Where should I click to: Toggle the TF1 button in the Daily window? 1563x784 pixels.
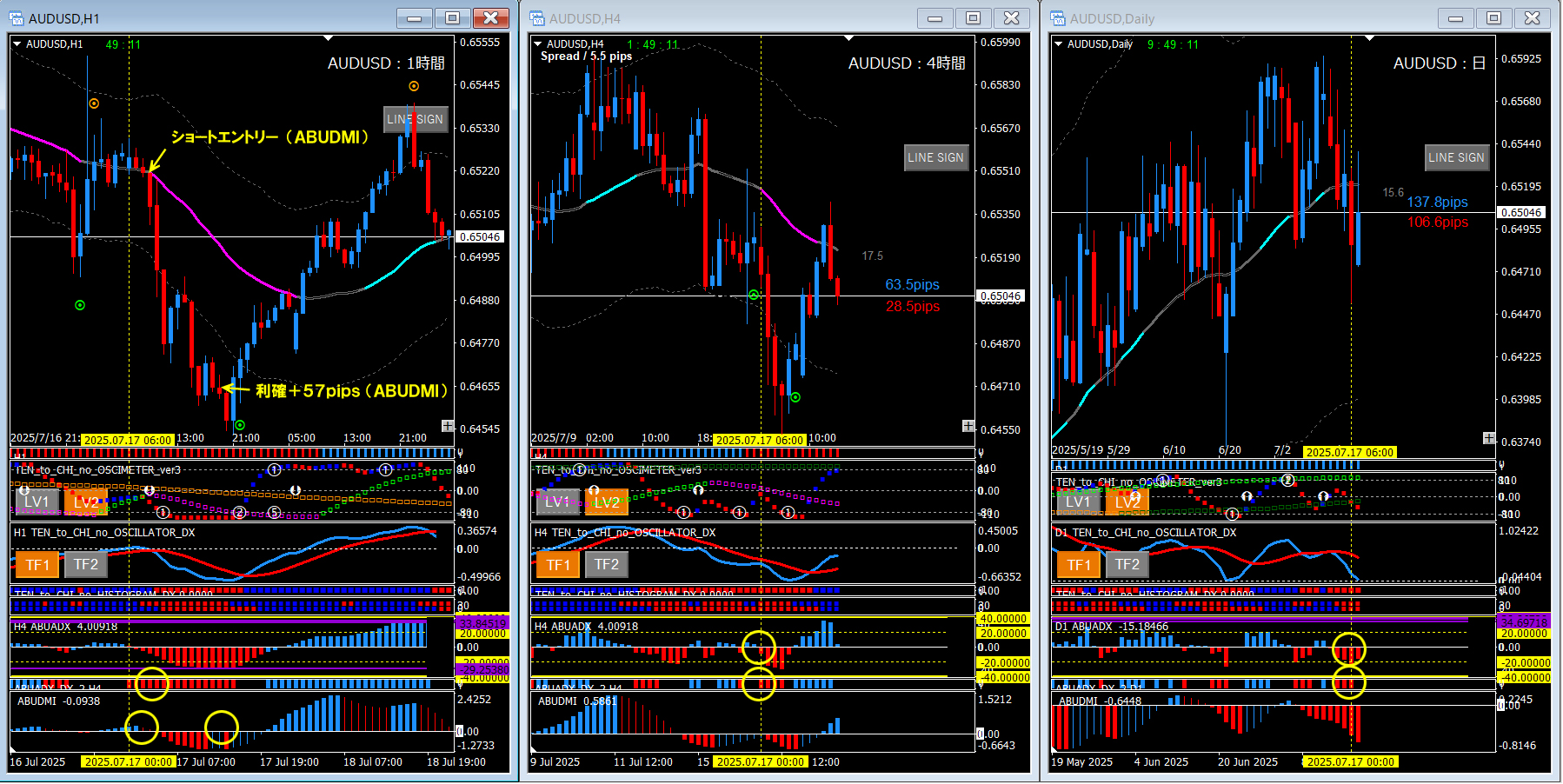coord(1079,565)
